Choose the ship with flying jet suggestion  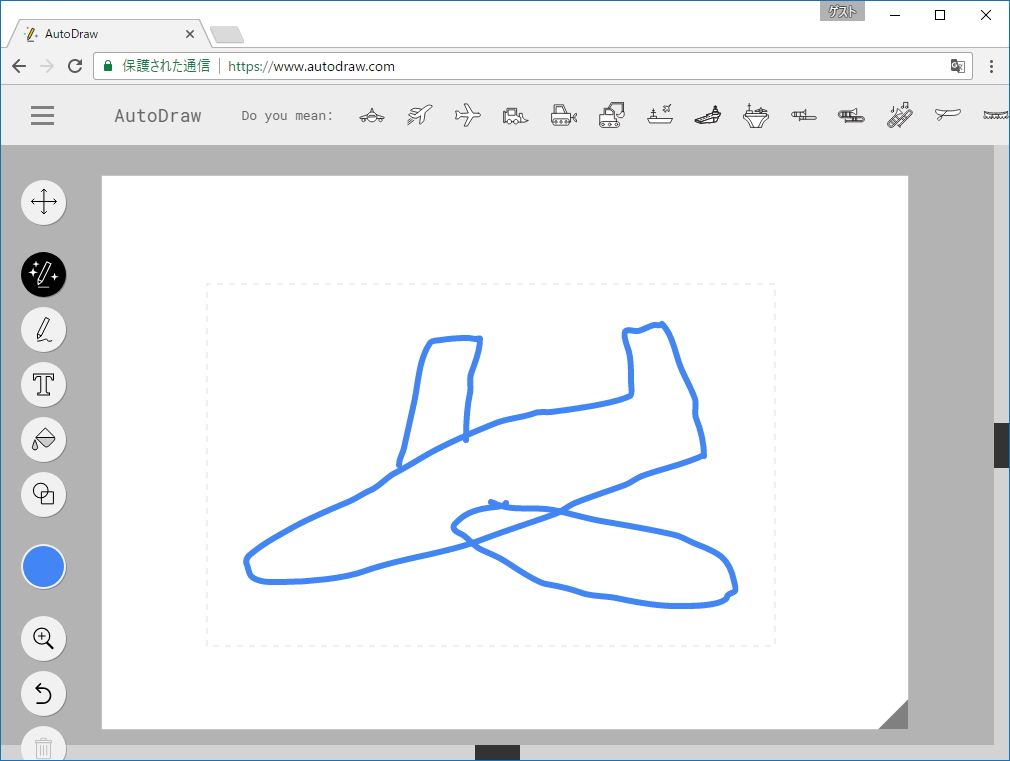660,115
